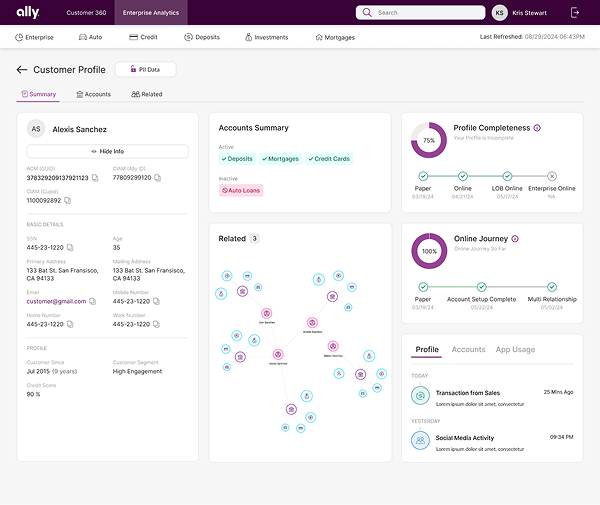The width and height of the screenshot is (600, 505).
Task: Click Transaction from Sales activity icon
Action: coord(420,396)
